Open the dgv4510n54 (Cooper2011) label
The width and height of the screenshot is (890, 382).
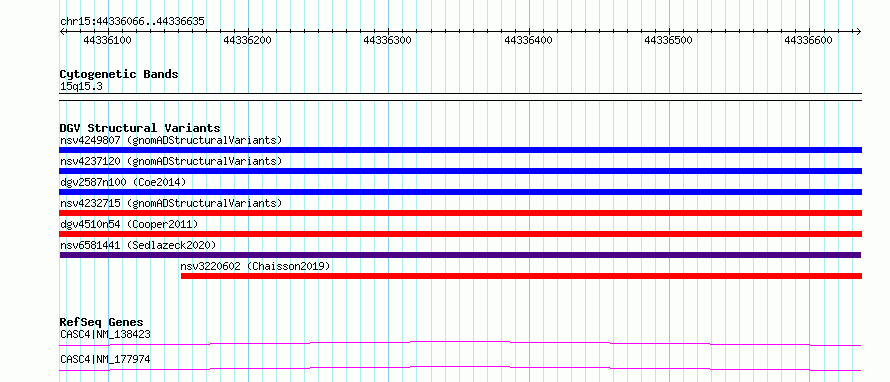129,224
